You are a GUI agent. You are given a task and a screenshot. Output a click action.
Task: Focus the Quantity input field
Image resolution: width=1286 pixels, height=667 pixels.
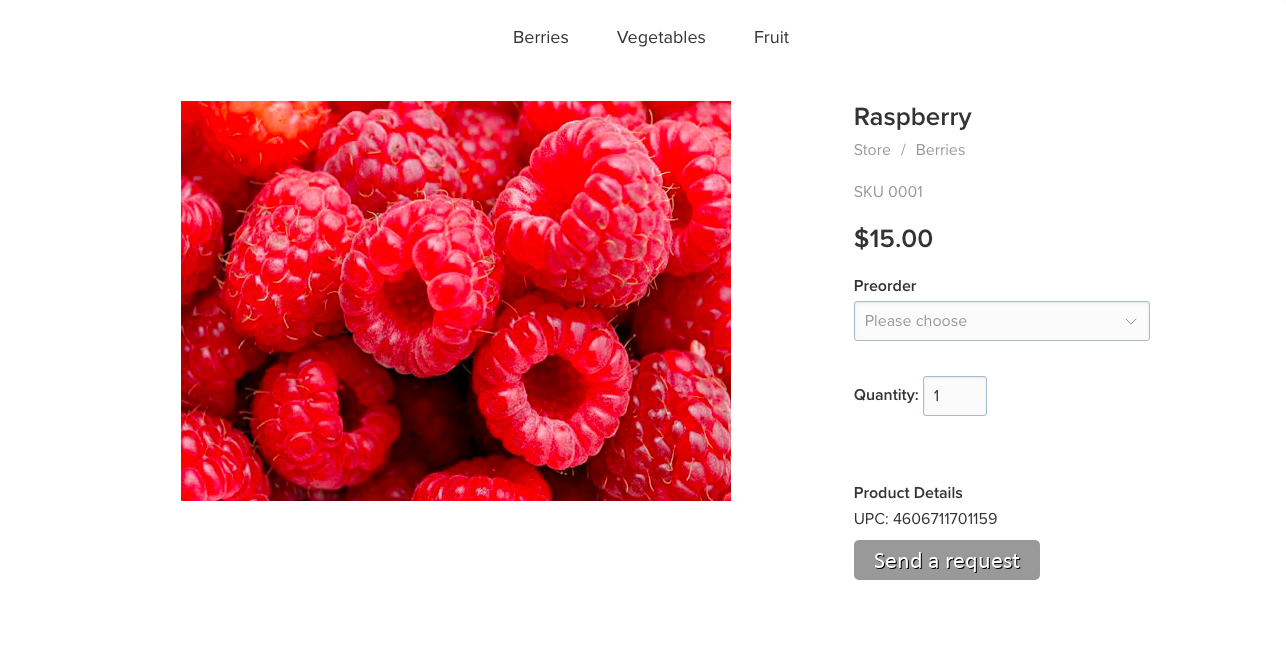pos(955,396)
